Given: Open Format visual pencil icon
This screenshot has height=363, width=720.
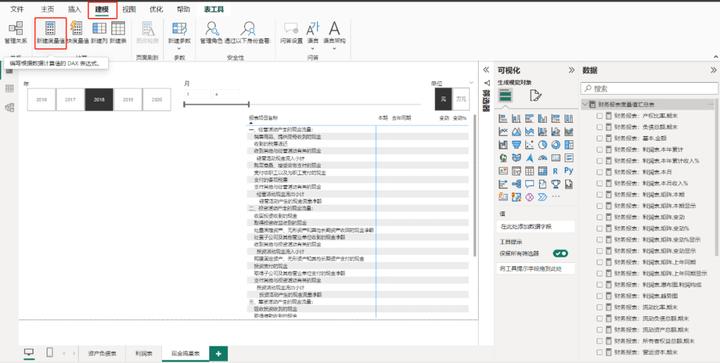Looking at the screenshot, I should pos(535,95).
